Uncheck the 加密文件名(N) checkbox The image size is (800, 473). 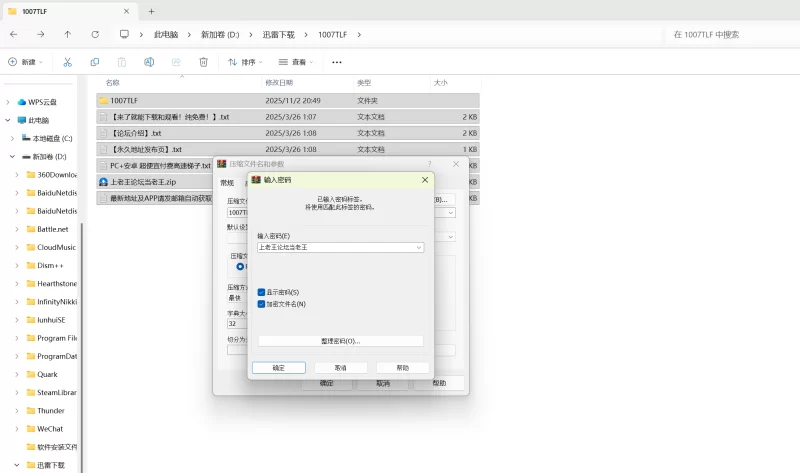tap(261, 304)
